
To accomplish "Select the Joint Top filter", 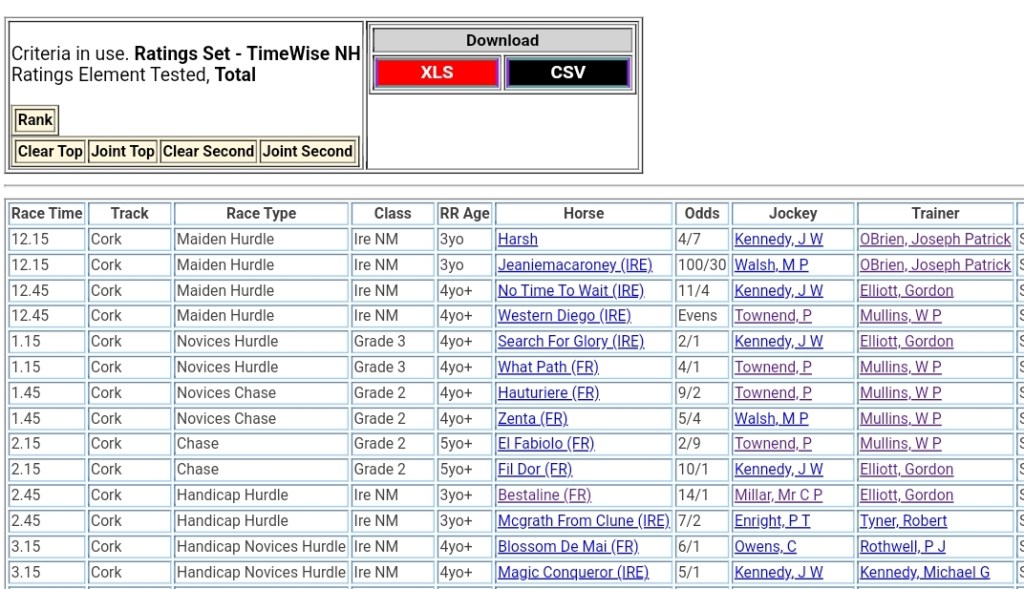I will pos(122,151).
